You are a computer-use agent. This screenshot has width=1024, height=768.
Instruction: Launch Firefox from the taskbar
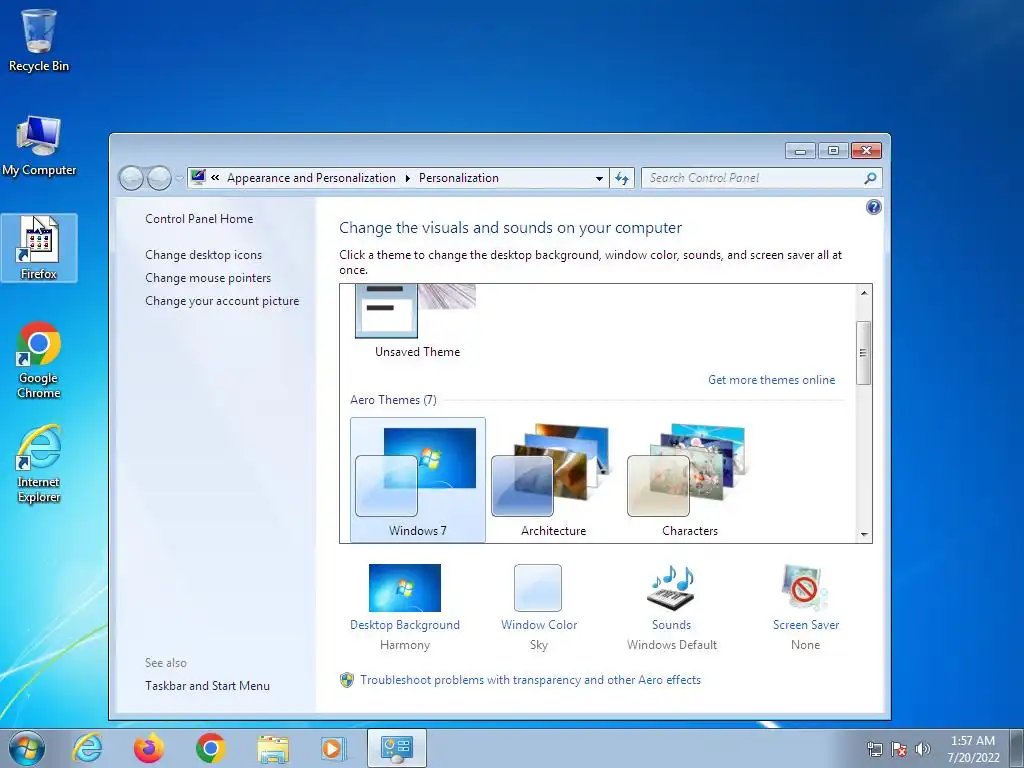pyautogui.click(x=149, y=748)
